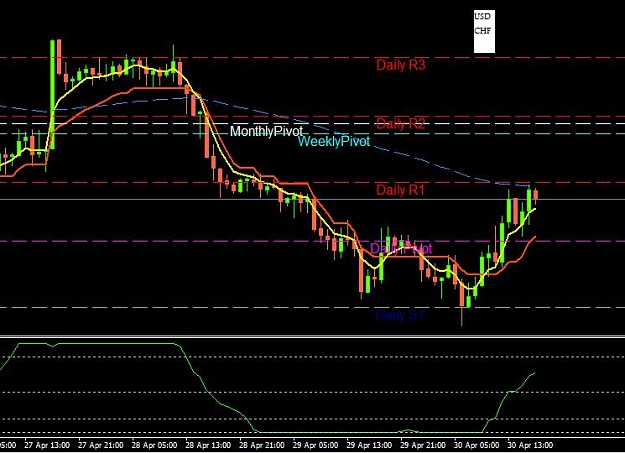
Task: Click the Daily R3 level label
Action: tap(401, 65)
